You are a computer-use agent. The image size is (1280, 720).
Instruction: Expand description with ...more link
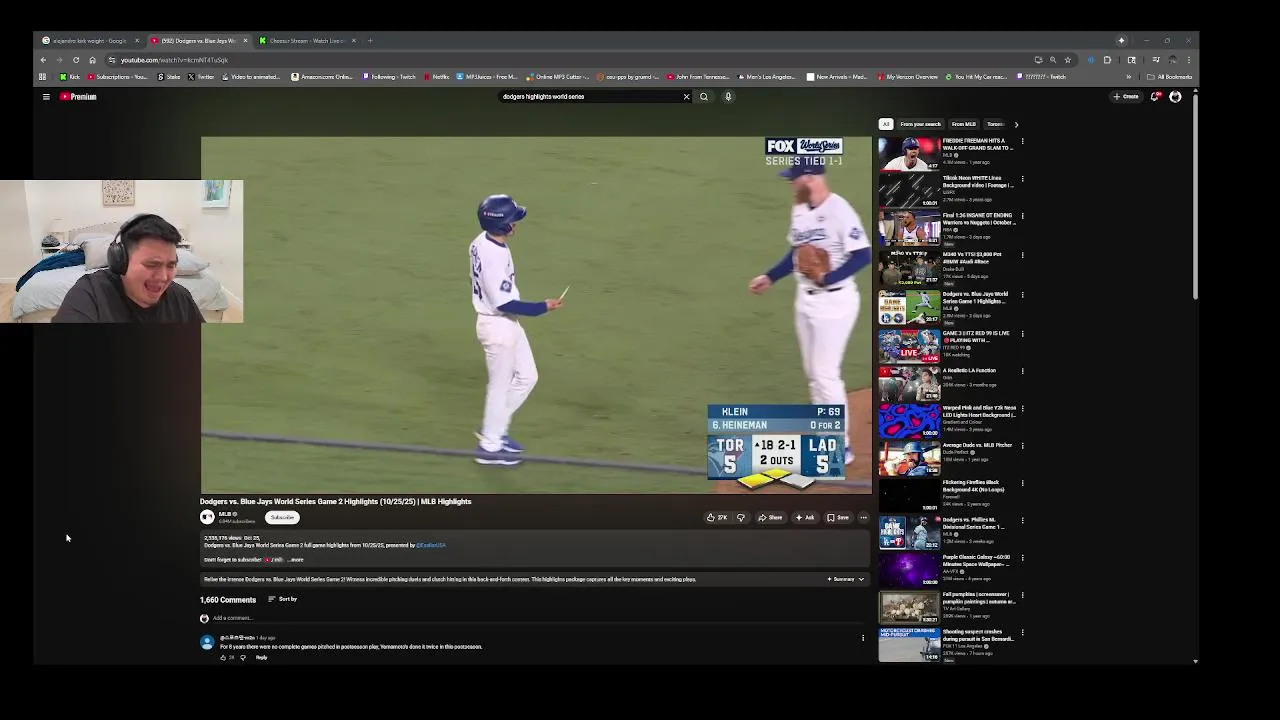[x=295, y=560]
